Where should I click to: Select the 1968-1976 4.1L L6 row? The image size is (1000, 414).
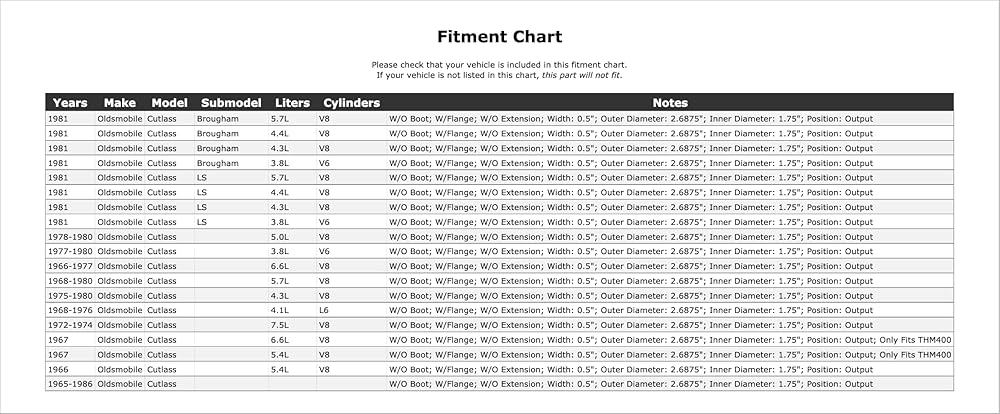point(499,310)
